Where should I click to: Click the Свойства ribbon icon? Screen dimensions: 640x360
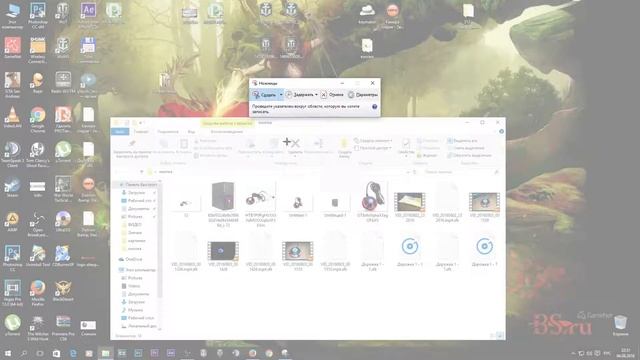coord(406,143)
